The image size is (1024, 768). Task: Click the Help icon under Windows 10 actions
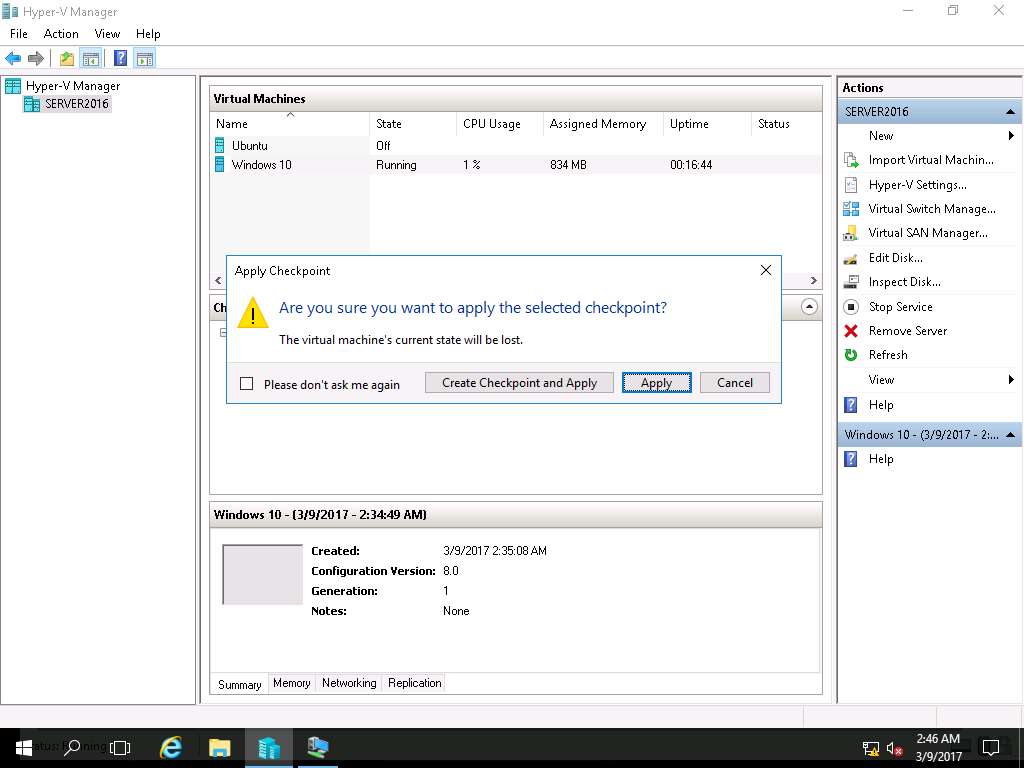(851, 459)
